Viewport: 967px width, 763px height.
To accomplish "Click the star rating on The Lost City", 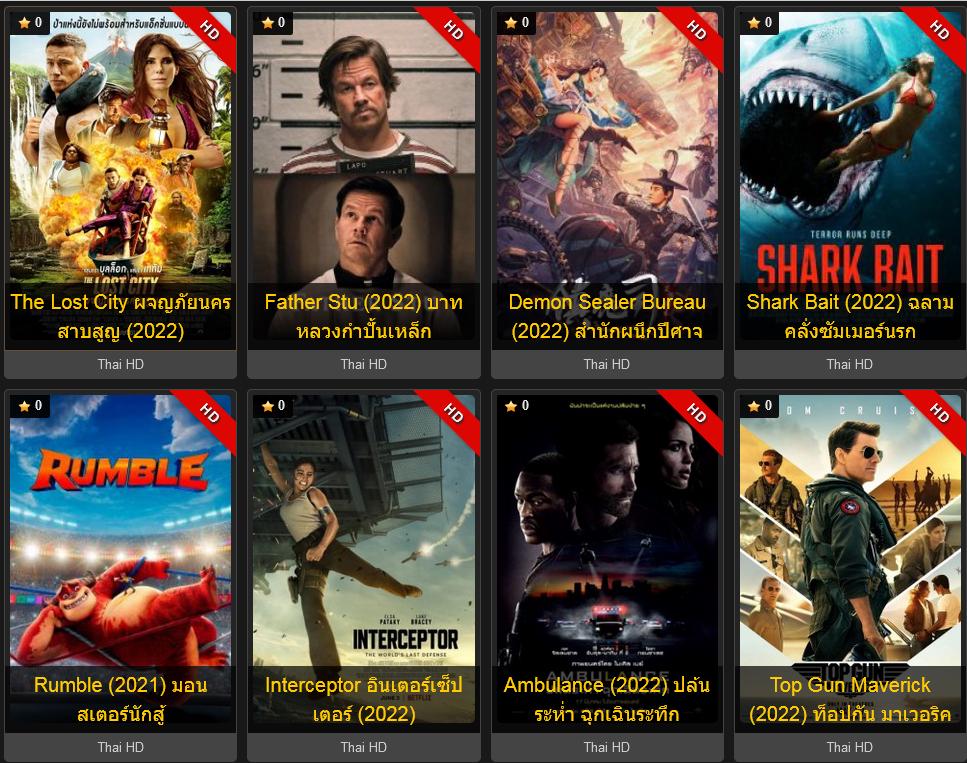I will click(30, 23).
